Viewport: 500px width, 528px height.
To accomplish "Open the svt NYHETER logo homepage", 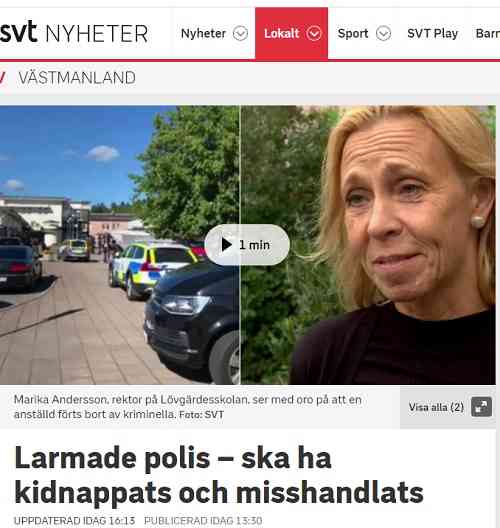I will click(x=74, y=33).
